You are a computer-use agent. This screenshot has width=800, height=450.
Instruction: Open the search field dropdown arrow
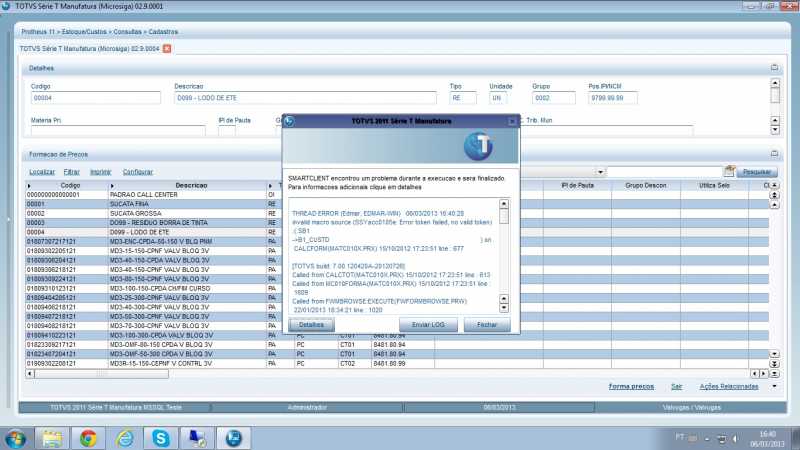tap(600, 172)
